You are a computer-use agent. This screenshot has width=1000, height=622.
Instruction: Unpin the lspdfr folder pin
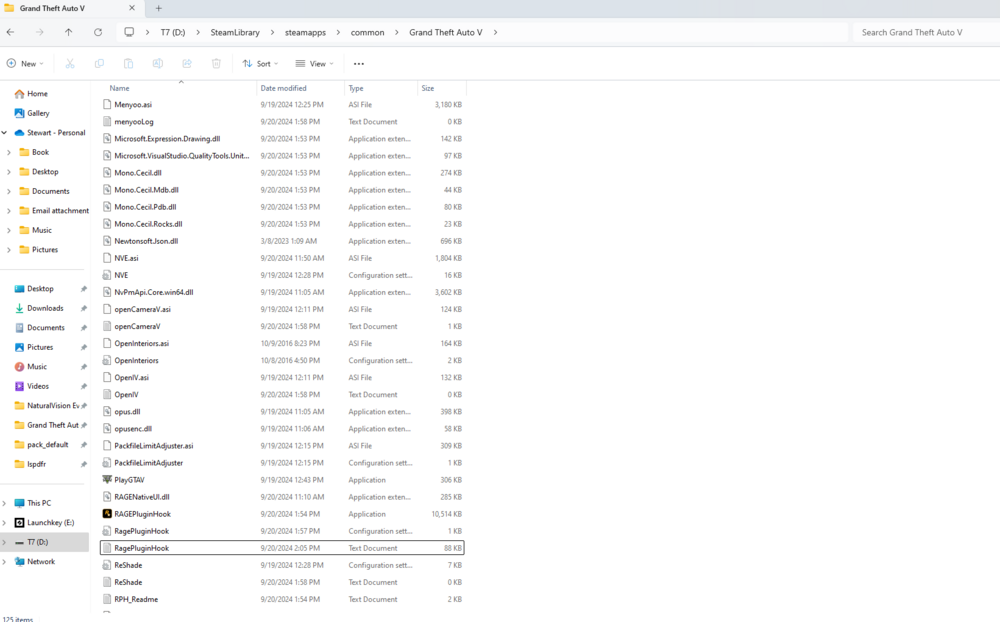(x=84, y=464)
